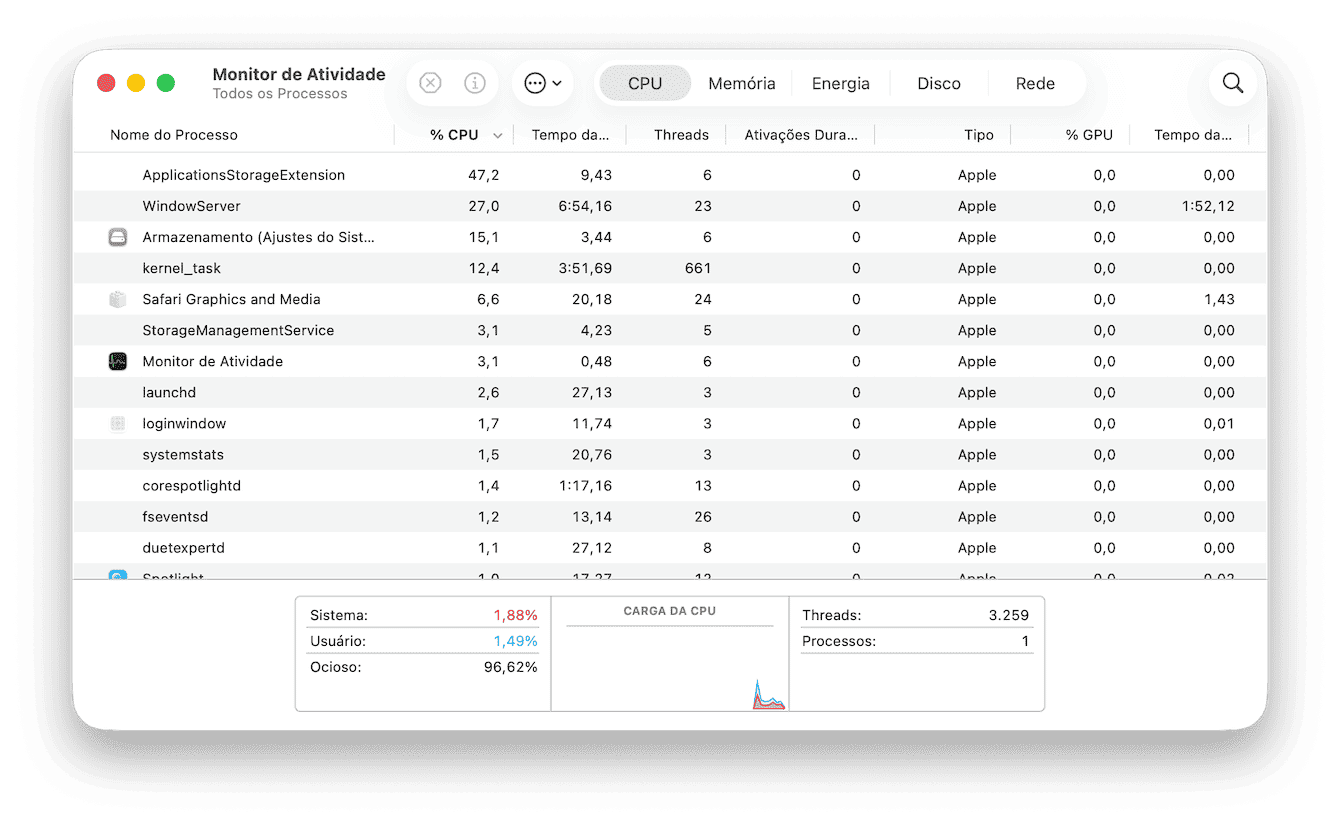Select the Safari Graphics and Media row
This screenshot has height=826, width=1340.
(670, 299)
